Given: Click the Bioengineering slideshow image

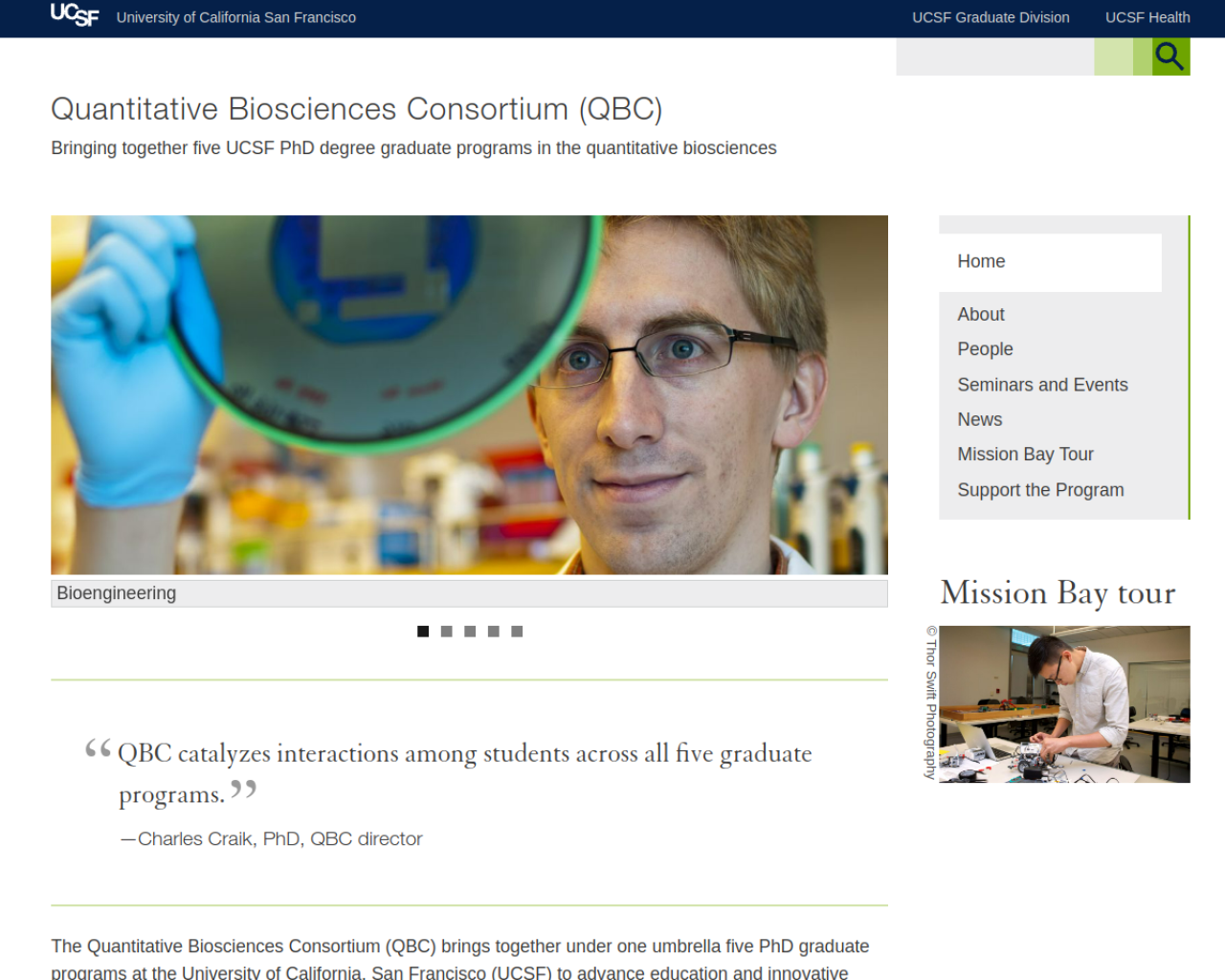Looking at the screenshot, I should [469, 395].
